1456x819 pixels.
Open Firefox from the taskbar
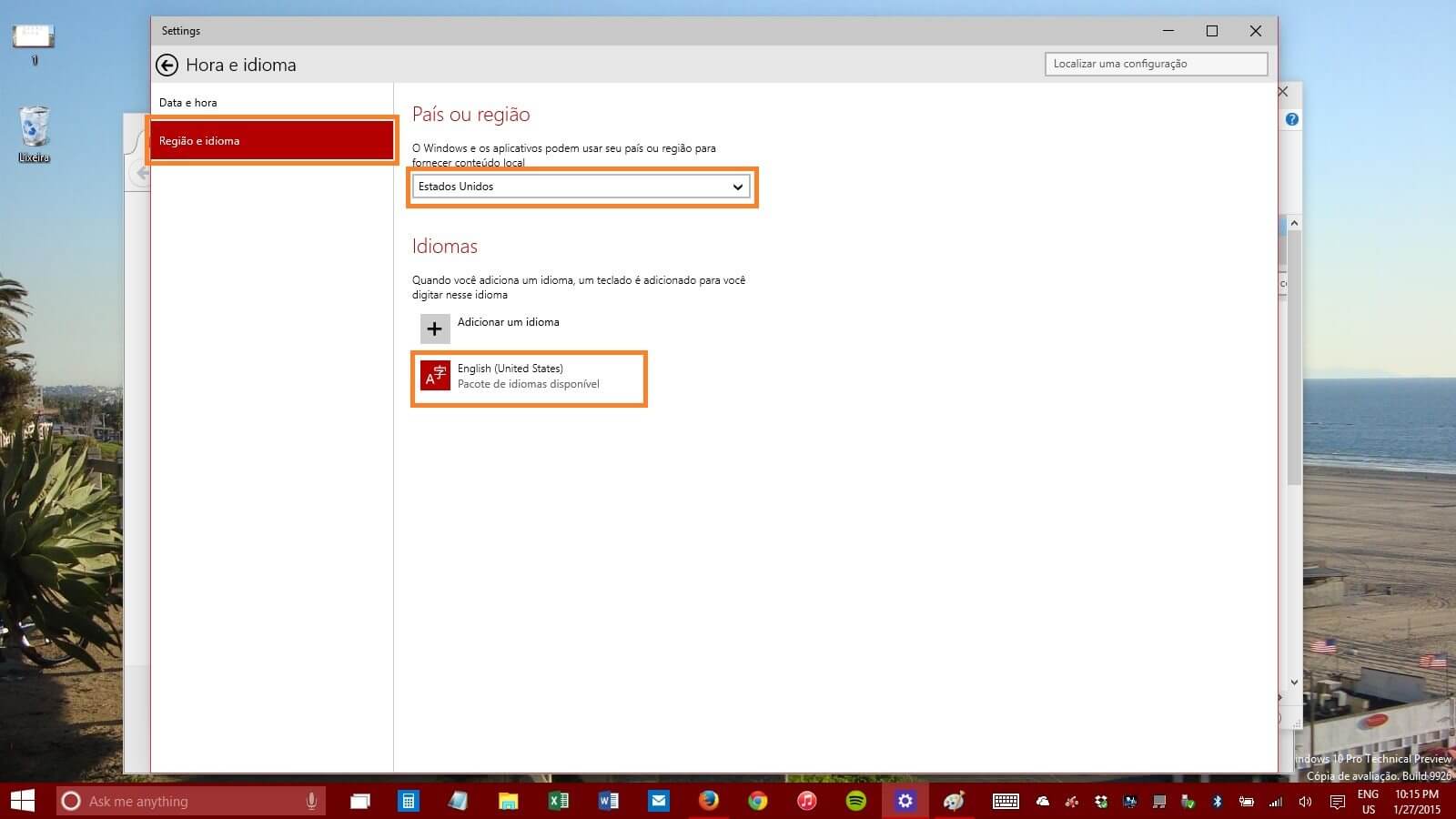708,801
